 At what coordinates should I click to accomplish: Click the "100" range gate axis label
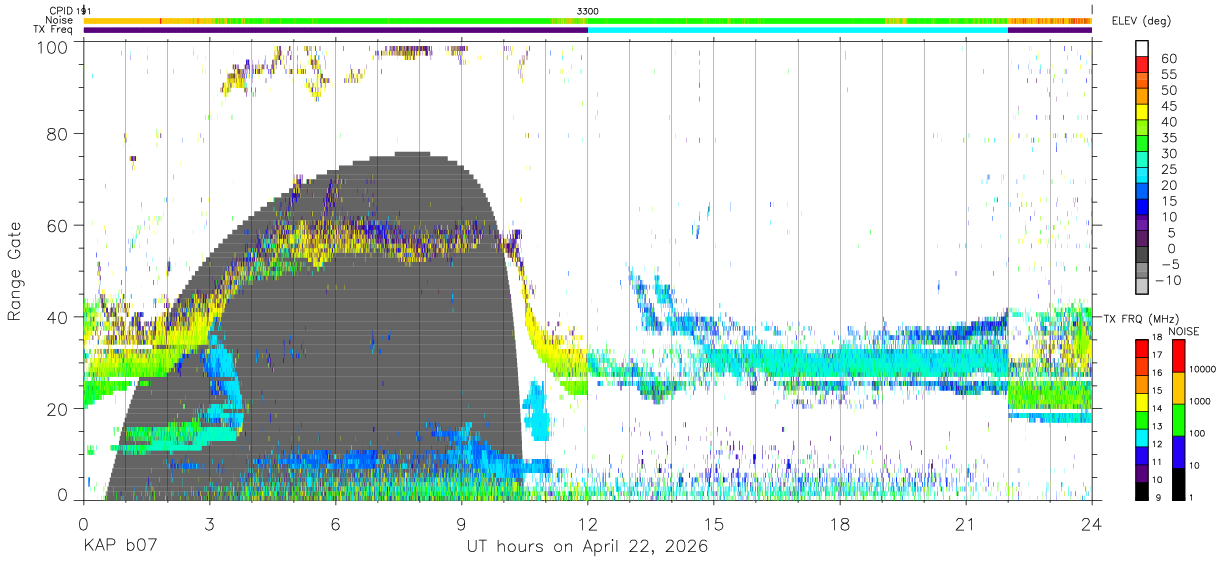coord(54,46)
